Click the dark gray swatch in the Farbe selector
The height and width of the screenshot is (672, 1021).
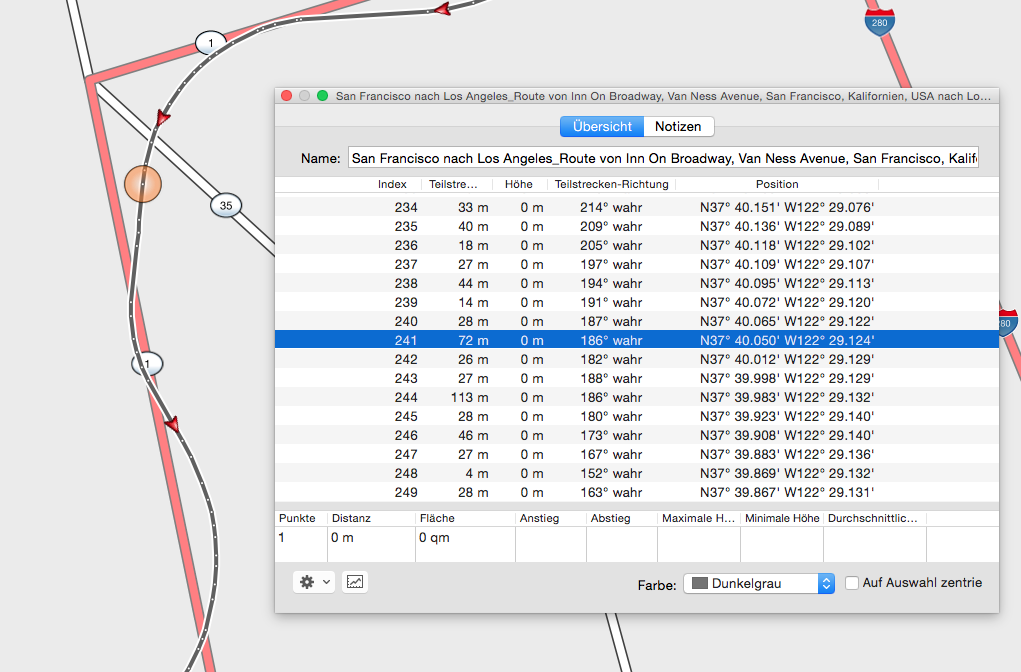click(700, 583)
